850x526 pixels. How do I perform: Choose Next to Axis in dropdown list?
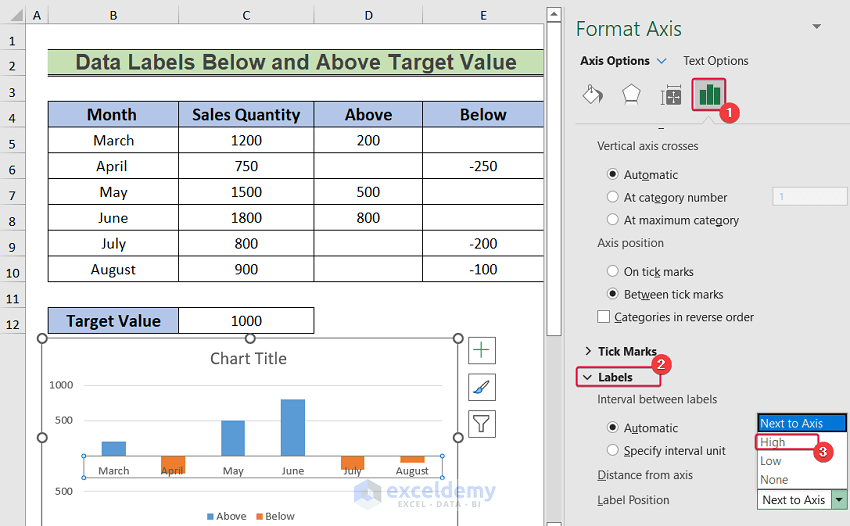coord(802,423)
